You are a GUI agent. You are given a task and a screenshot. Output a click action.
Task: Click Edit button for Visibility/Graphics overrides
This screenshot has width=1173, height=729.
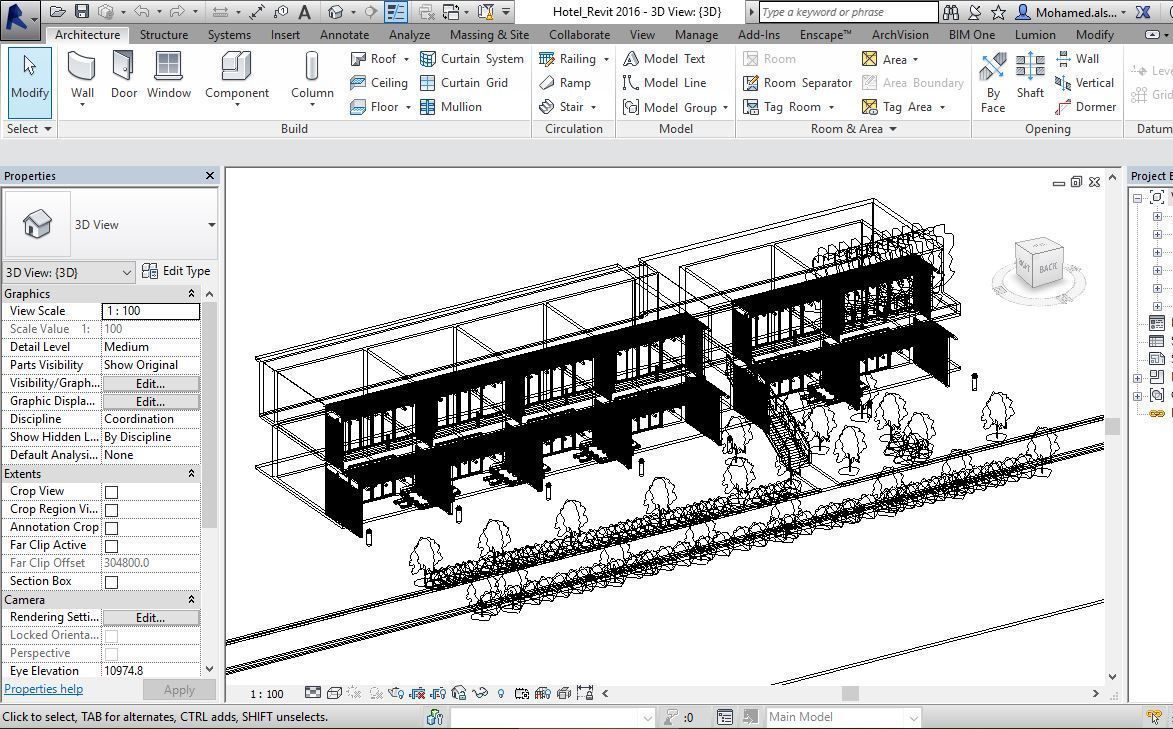click(x=150, y=383)
